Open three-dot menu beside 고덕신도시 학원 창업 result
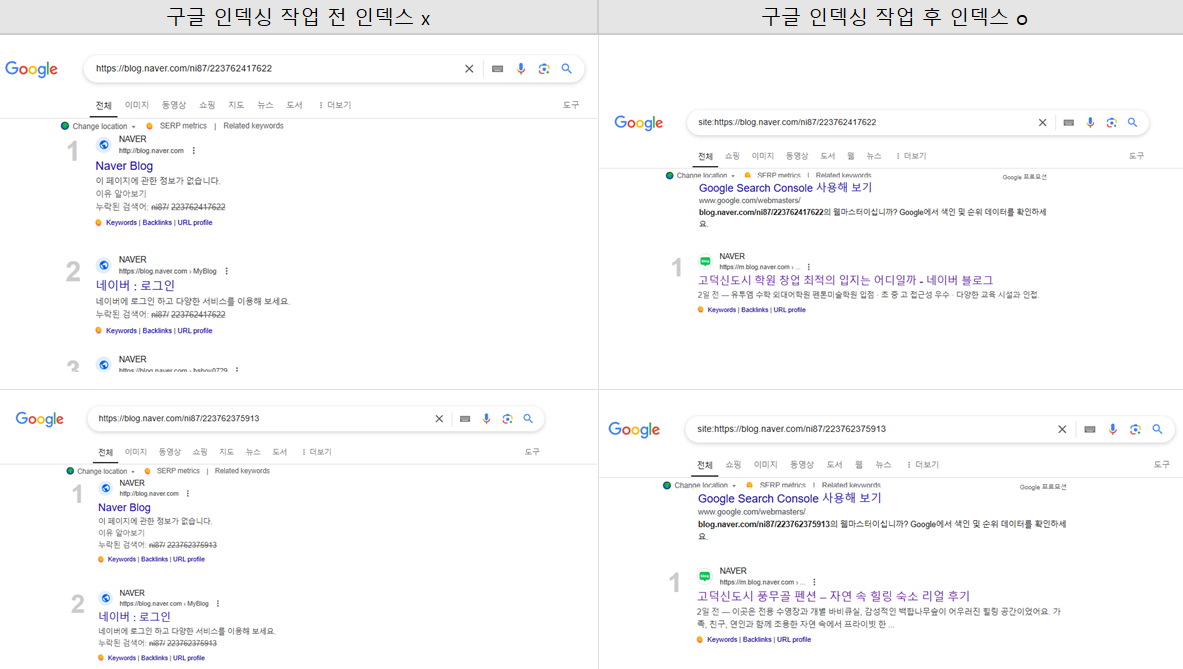Screen dimensions: 1183x669 click(x=809, y=267)
